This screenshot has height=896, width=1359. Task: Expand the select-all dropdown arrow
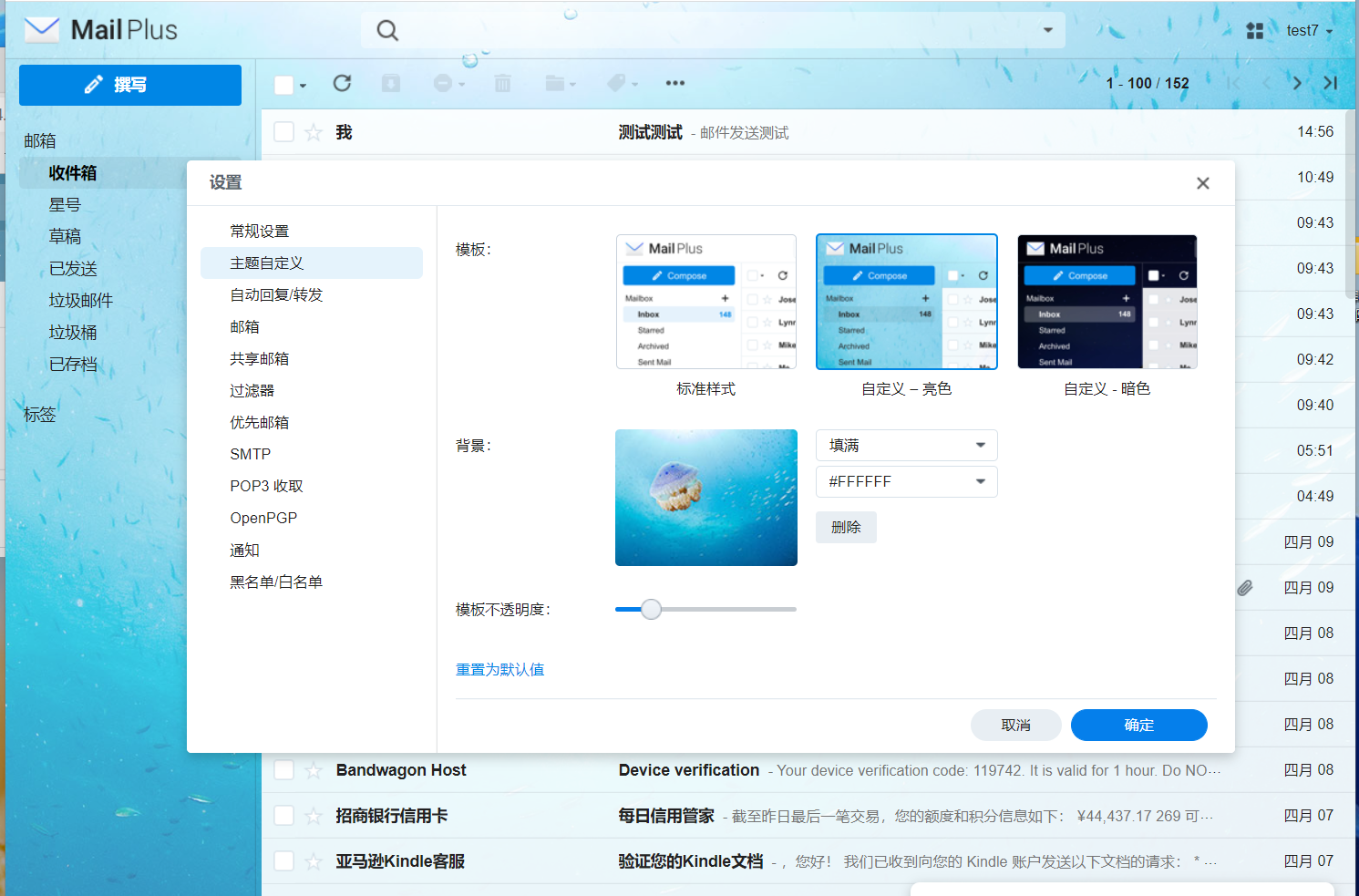coord(303,86)
